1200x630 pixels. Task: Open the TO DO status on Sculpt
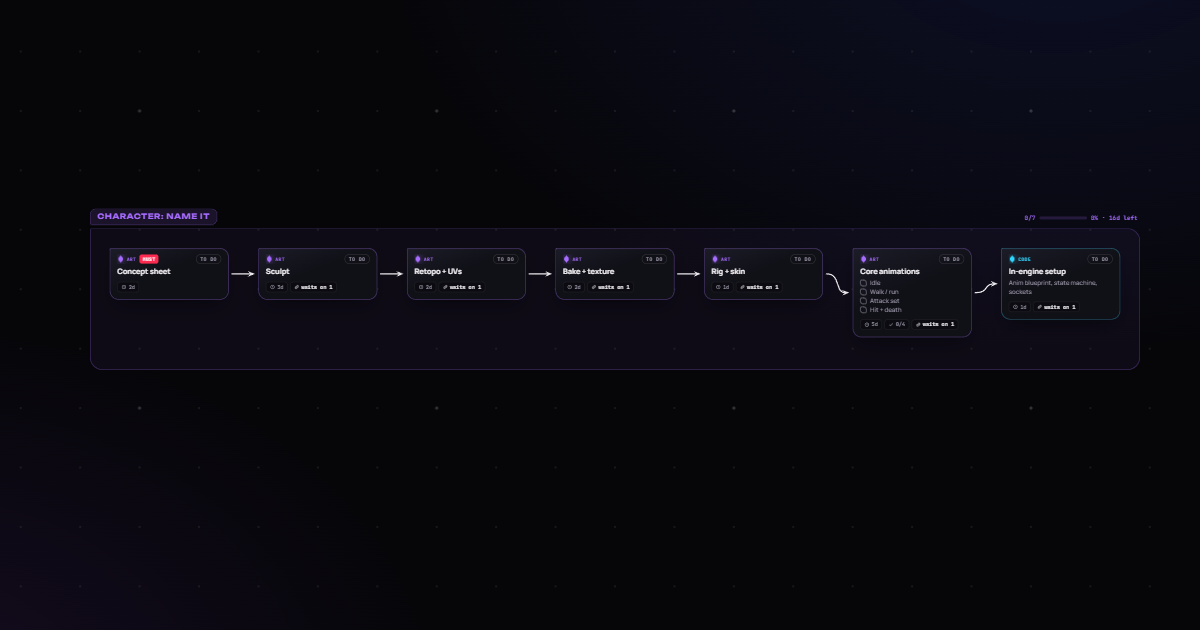(x=357, y=259)
